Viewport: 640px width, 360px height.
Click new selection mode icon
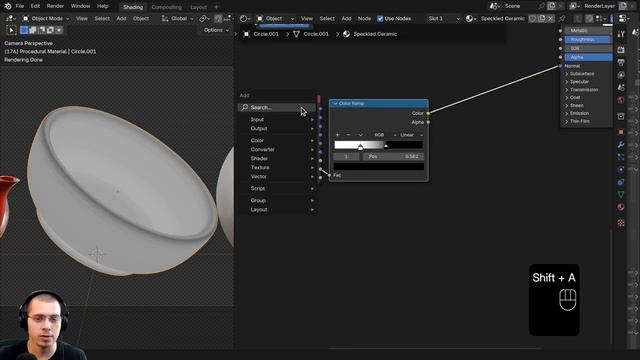[24, 30]
